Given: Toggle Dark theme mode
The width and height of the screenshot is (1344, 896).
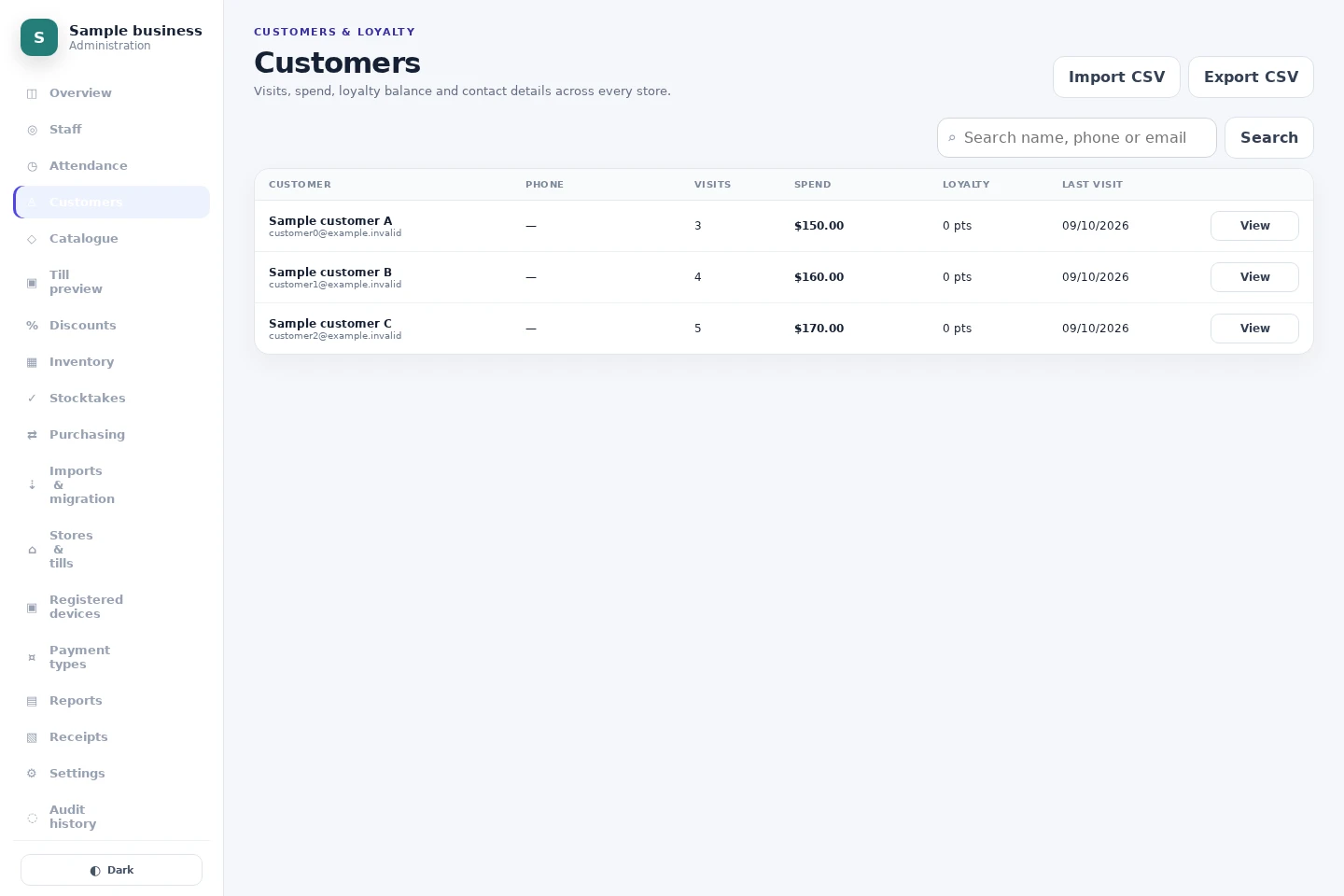Looking at the screenshot, I should click(x=111, y=870).
